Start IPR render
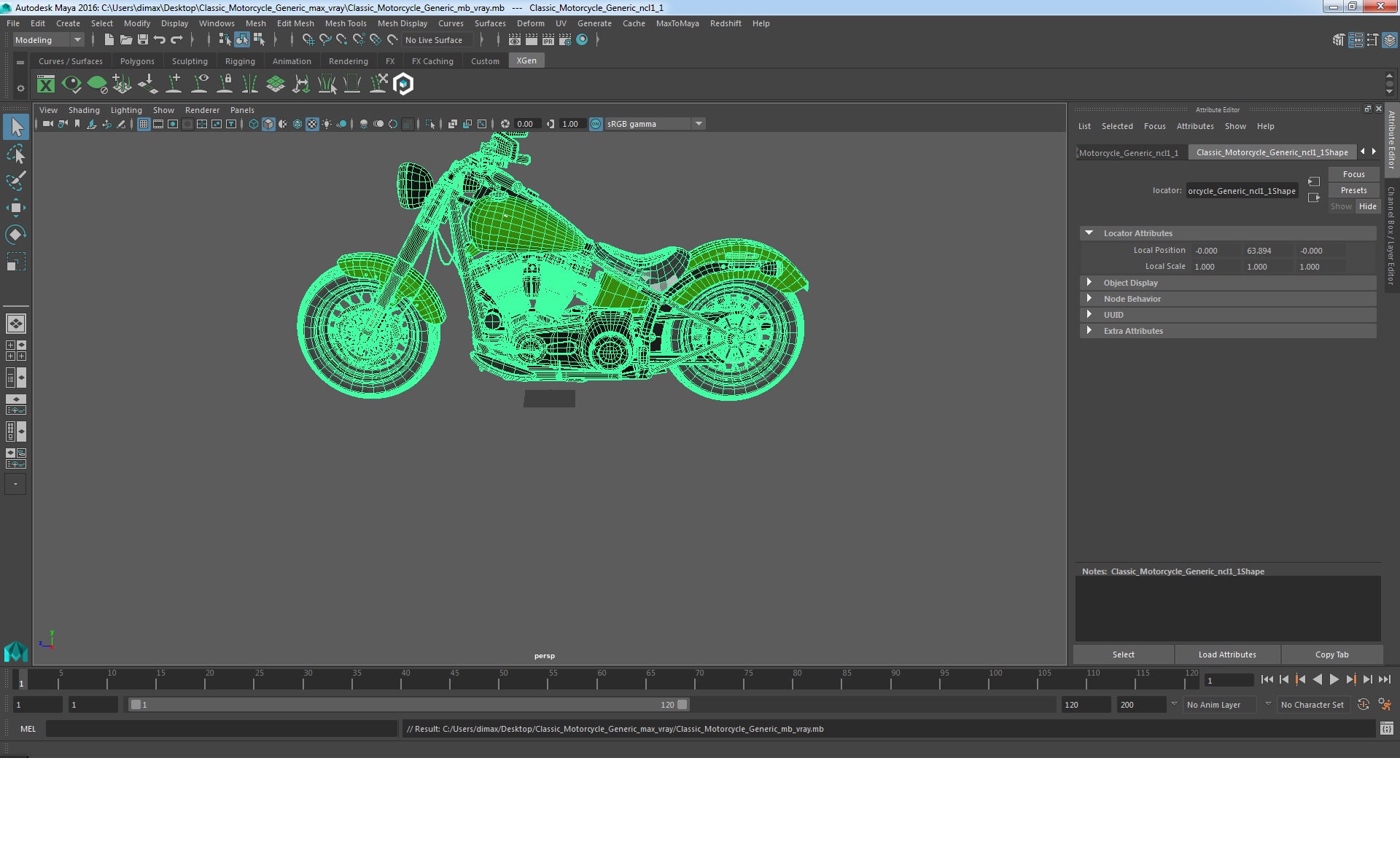1400x844 pixels. pyautogui.click(x=548, y=40)
